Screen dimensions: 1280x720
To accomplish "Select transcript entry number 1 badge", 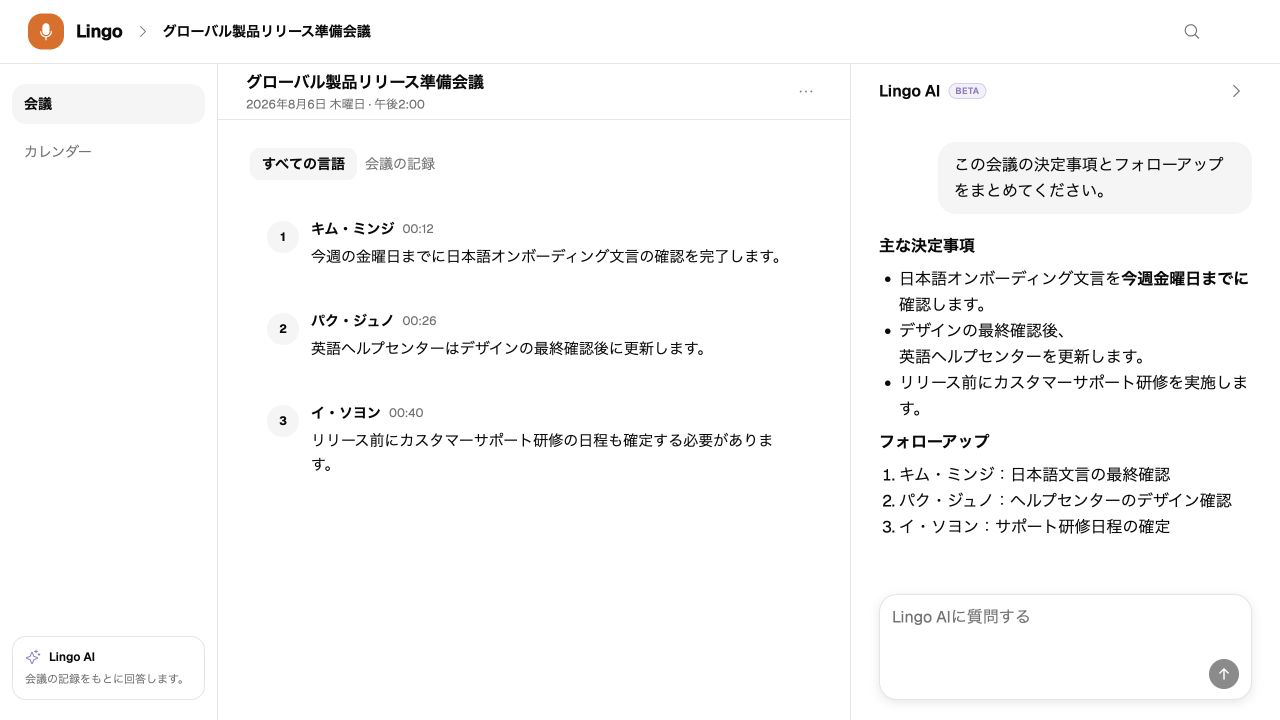I will point(283,237).
